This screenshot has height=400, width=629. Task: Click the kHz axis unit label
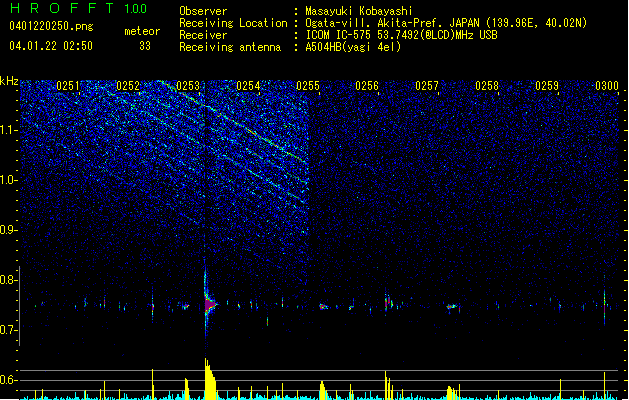tap(9, 81)
